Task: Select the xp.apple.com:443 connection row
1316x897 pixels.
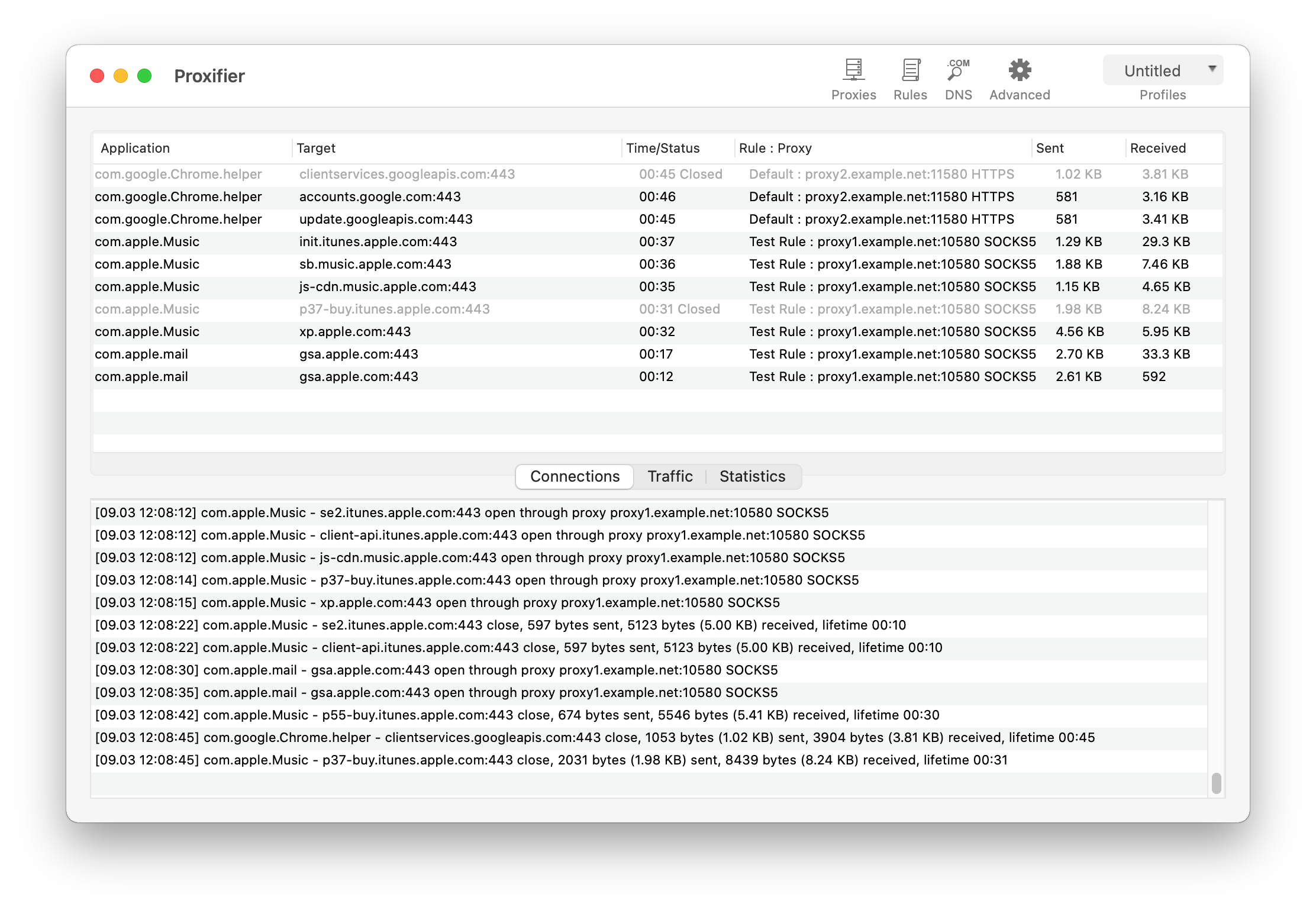Action: coord(355,331)
